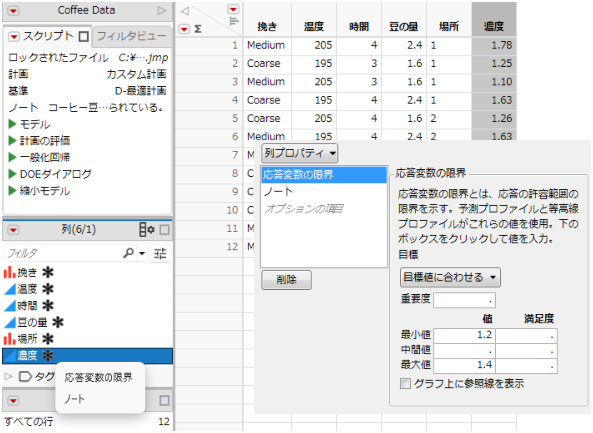Screen dimensions: 593x433
Task: Open the 列(6/1) panel red triangle menu
Action: click(13, 230)
